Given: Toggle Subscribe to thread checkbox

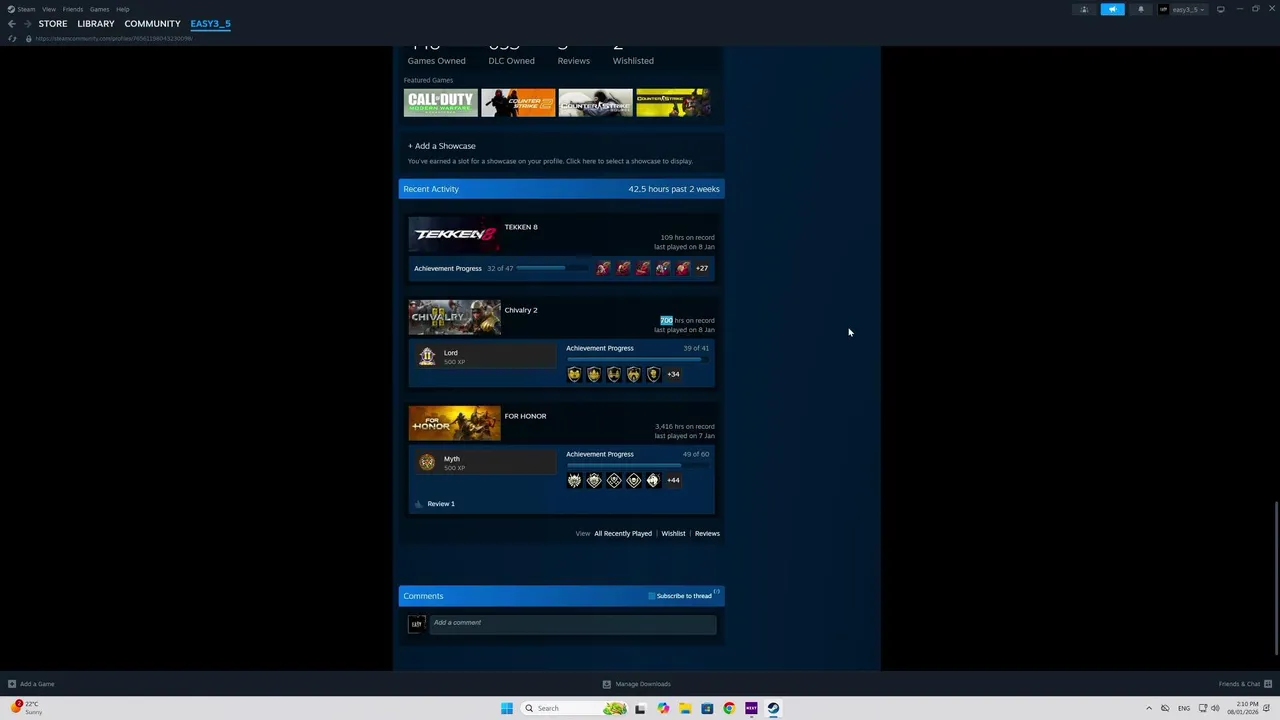Looking at the screenshot, I should (652, 596).
